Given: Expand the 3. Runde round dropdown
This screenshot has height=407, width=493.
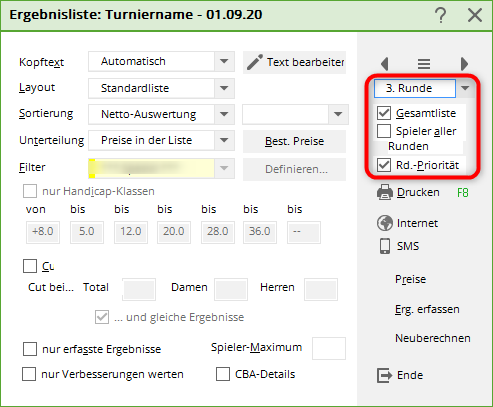Looking at the screenshot, I should (465, 88).
